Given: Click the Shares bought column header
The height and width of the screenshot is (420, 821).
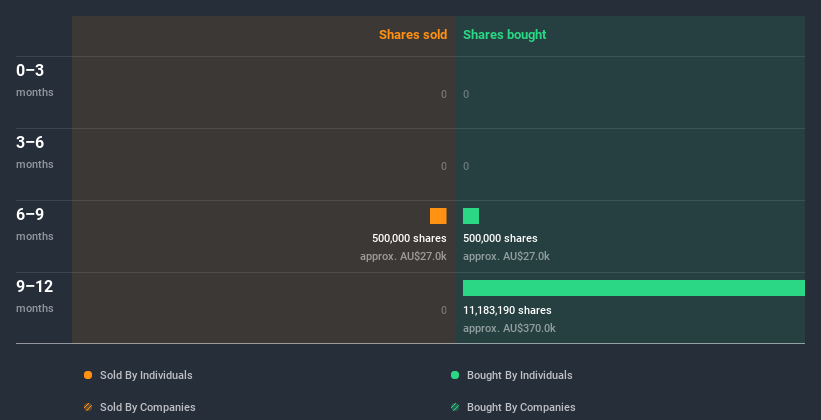Looking at the screenshot, I should click(x=505, y=35).
